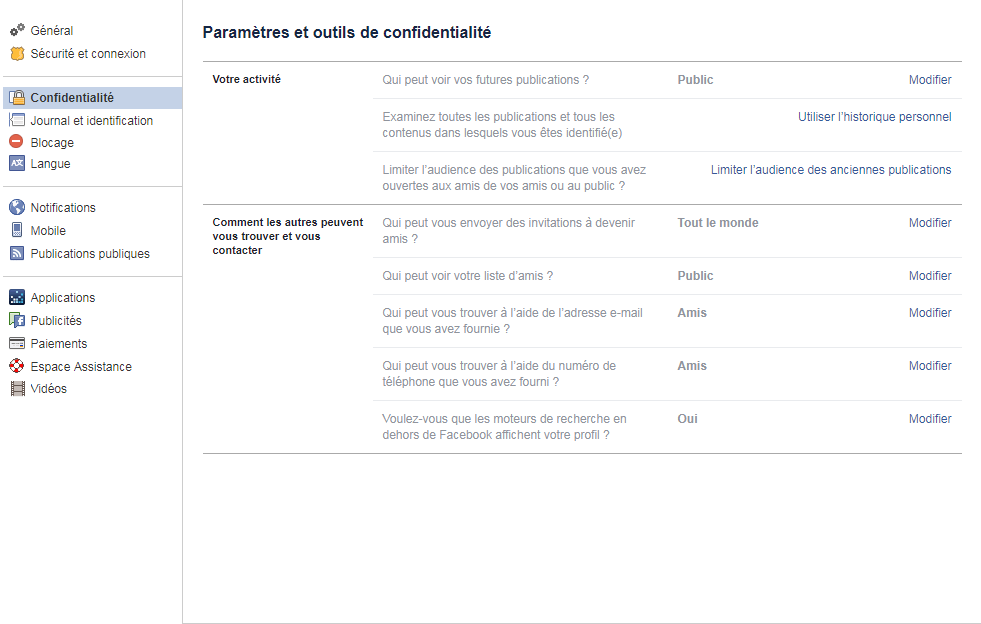Click the red Blocage icon
This screenshot has width=981, height=624.
(x=17, y=143)
